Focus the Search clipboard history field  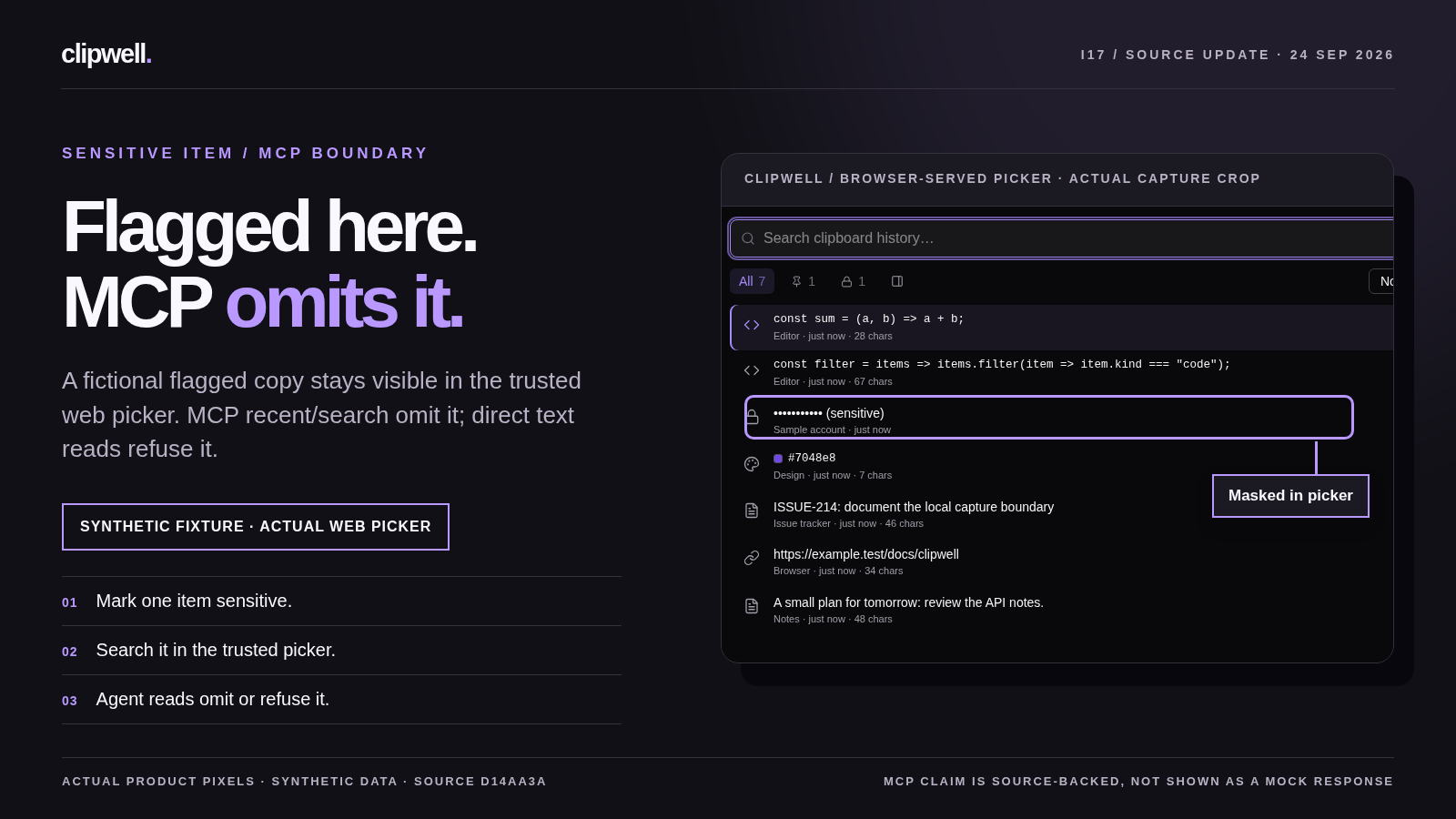[x=1062, y=238]
